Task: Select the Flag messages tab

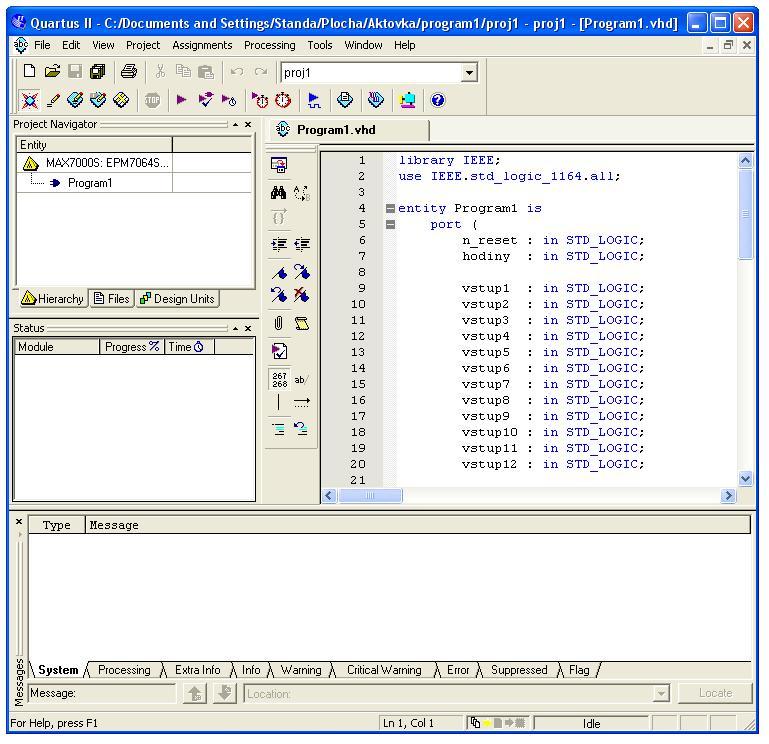Action: [579, 670]
